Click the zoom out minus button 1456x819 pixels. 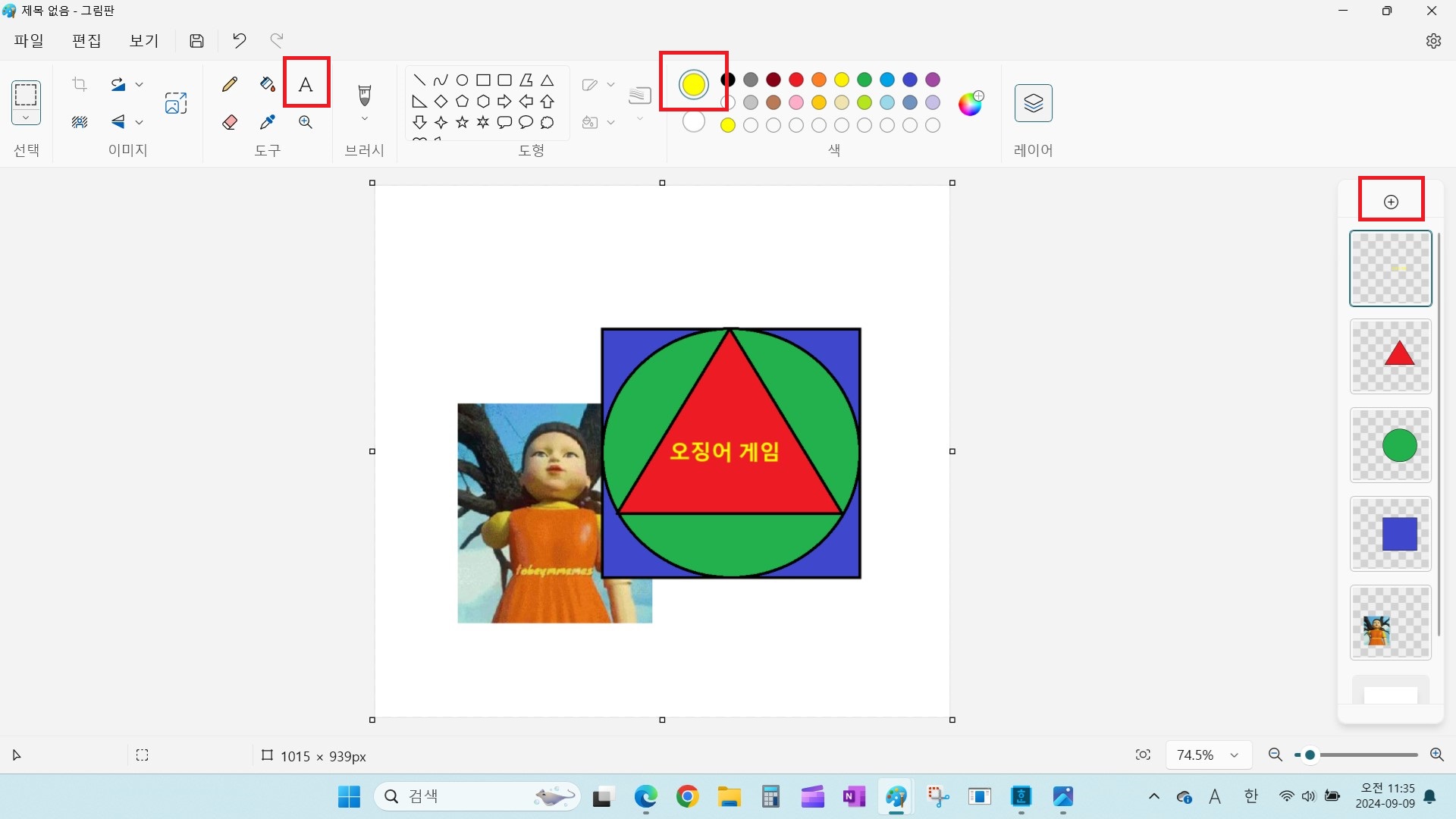pos(1275,755)
